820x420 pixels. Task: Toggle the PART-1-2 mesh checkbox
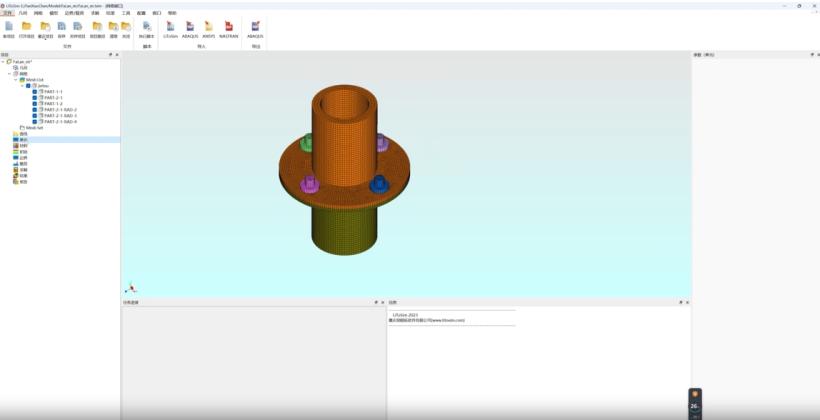[35, 104]
